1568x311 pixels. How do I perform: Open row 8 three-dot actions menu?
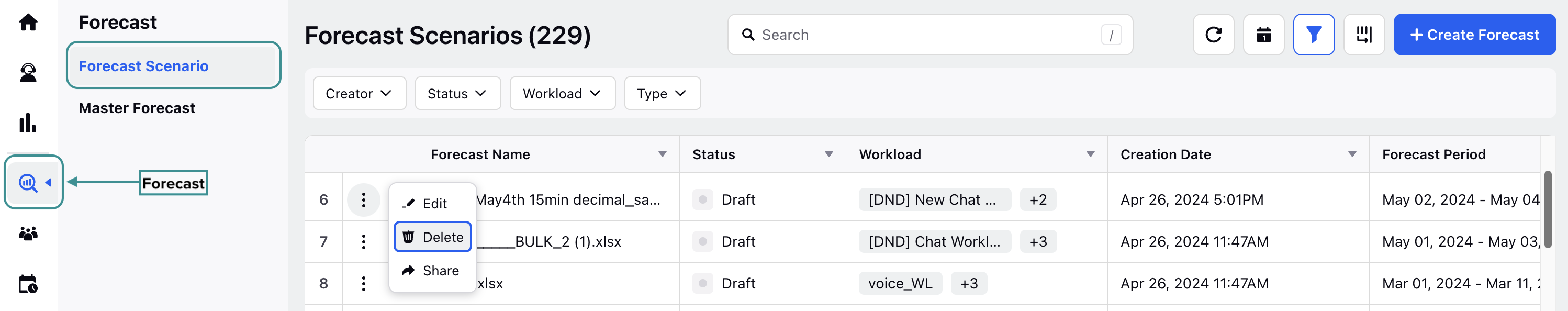(363, 284)
